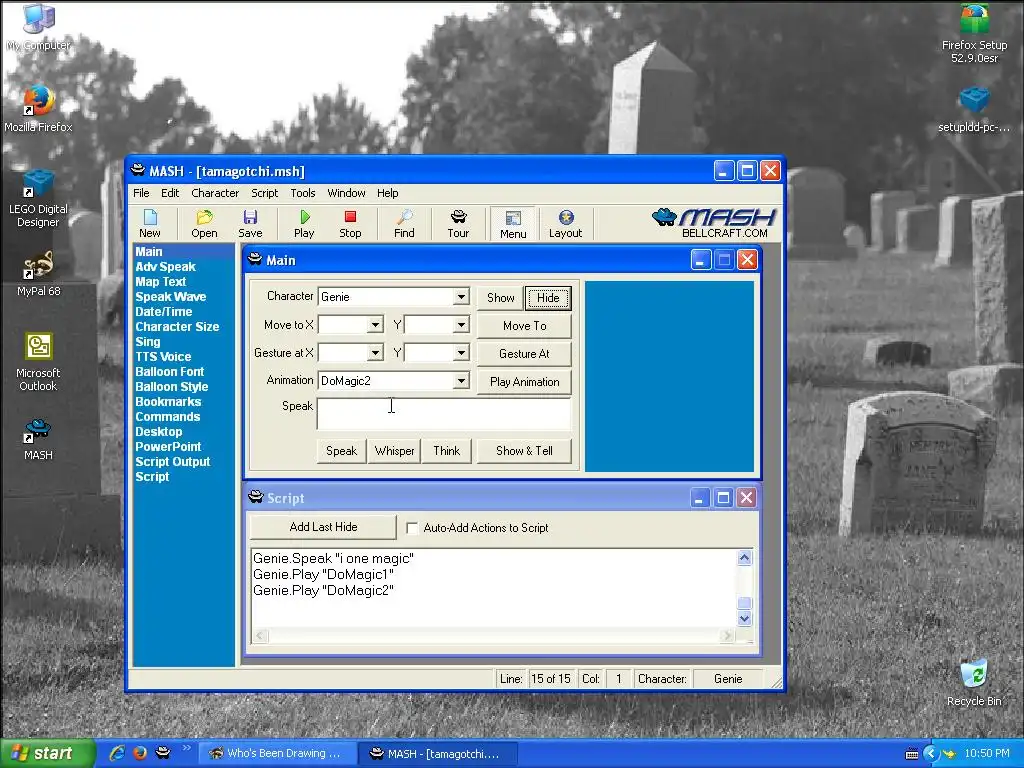Select Adv Speak in the sidebar
Screen dimensions: 1024x768
tap(165, 266)
